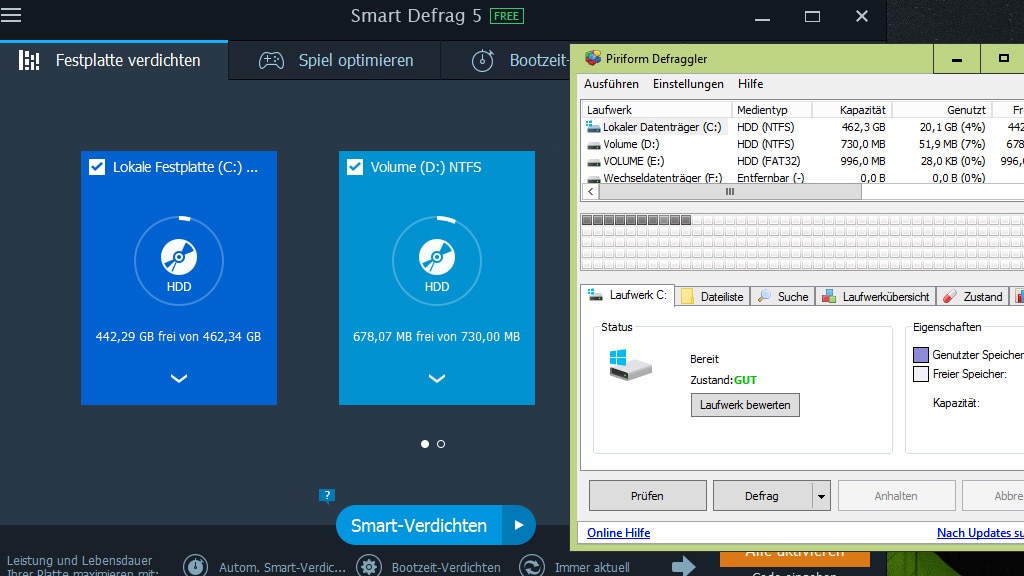The width and height of the screenshot is (1024, 576).
Task: Click the Autom. Smart-Verdic... clock icon
Action: tap(195, 566)
